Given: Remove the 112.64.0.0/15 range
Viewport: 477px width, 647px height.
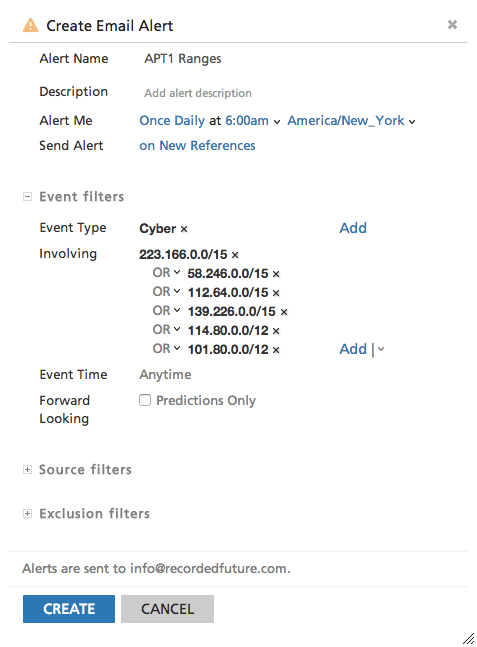Looking at the screenshot, I should (276, 293).
